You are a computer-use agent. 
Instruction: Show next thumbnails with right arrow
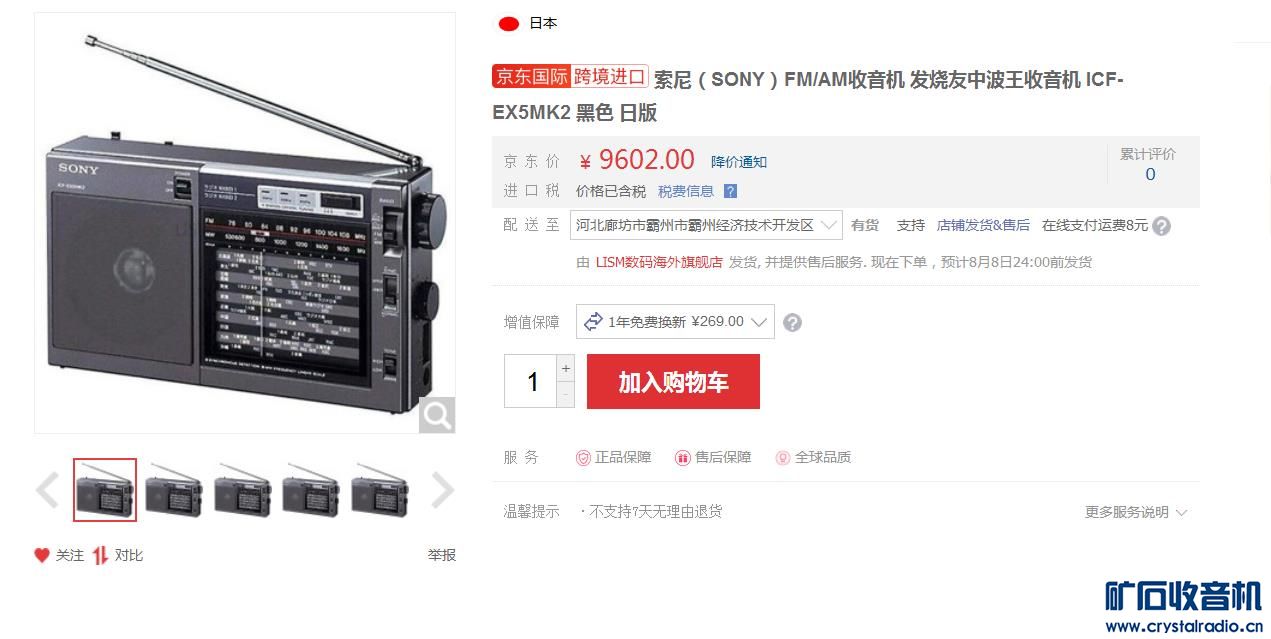[x=443, y=490]
